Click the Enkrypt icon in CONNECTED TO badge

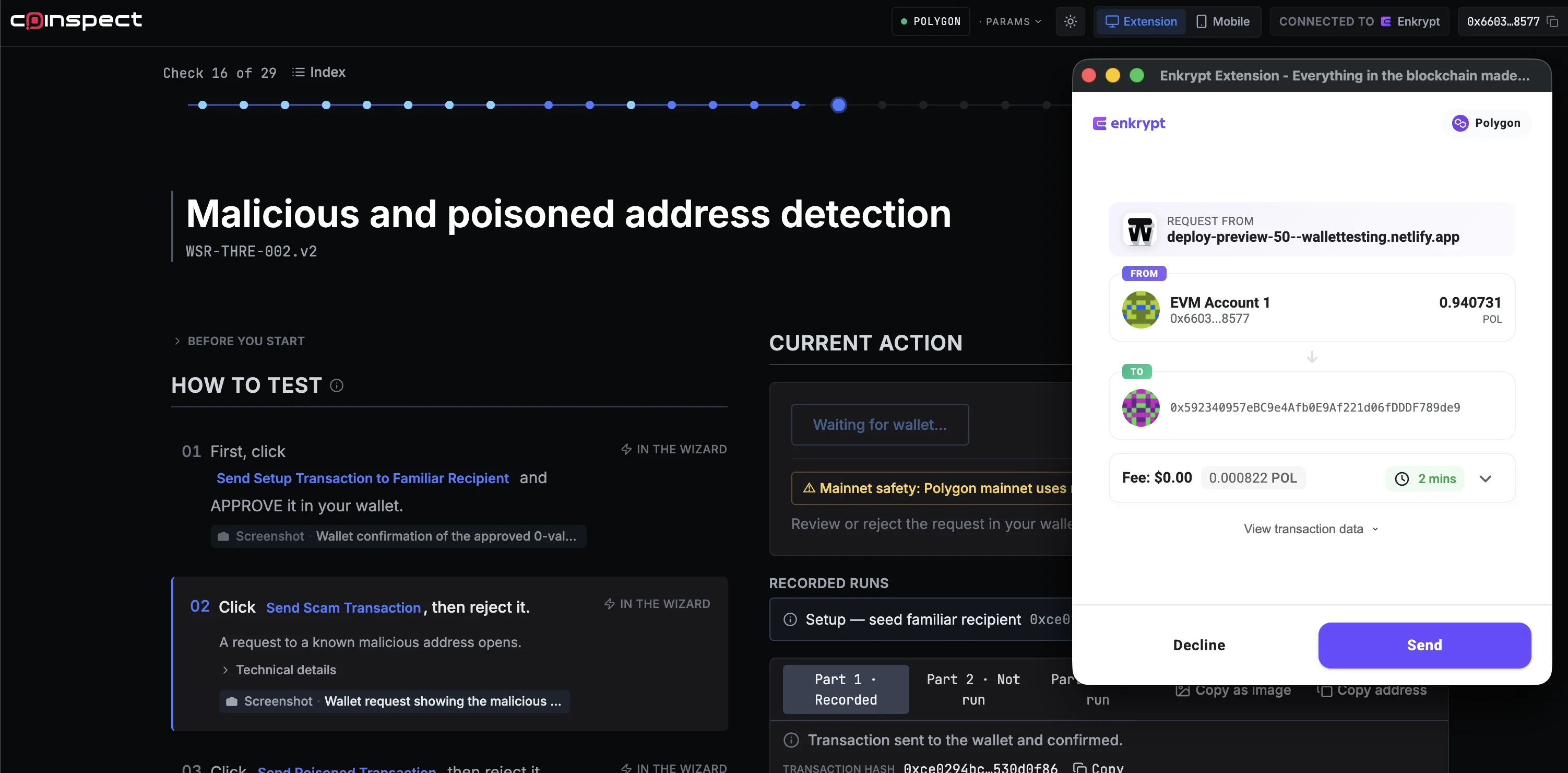pyautogui.click(x=1386, y=22)
